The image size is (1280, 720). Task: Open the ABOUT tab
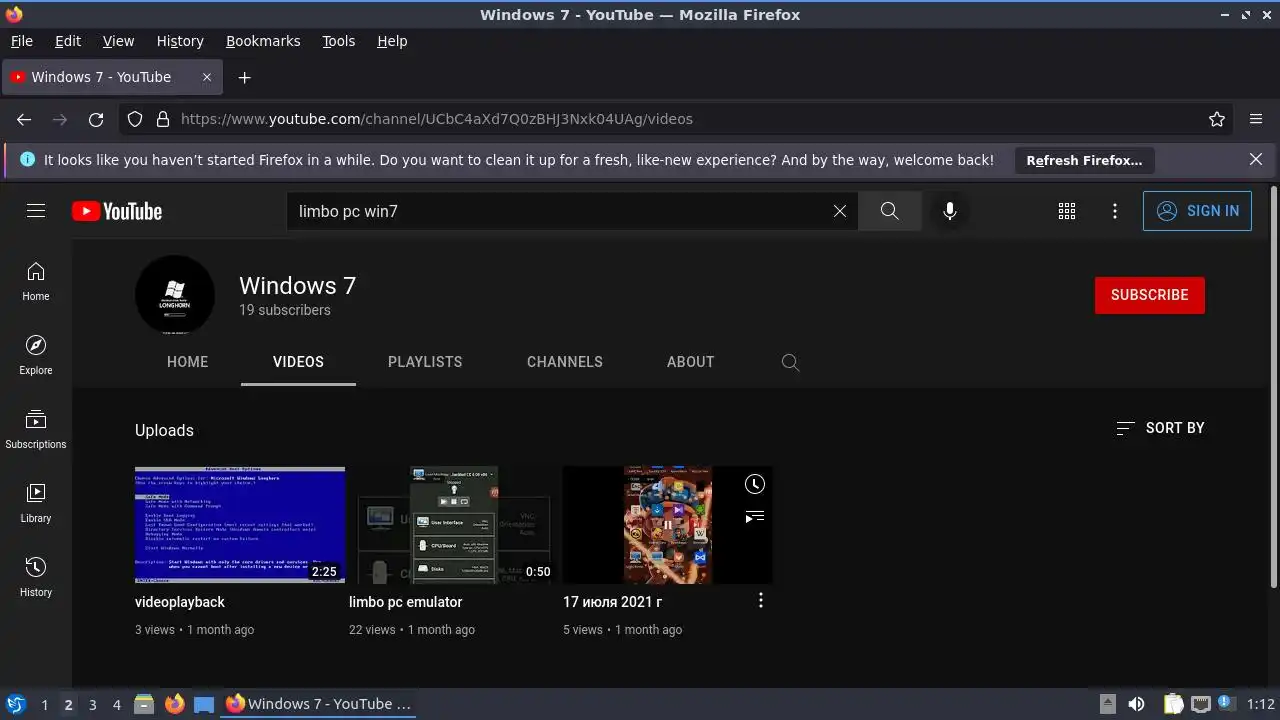pyautogui.click(x=691, y=362)
